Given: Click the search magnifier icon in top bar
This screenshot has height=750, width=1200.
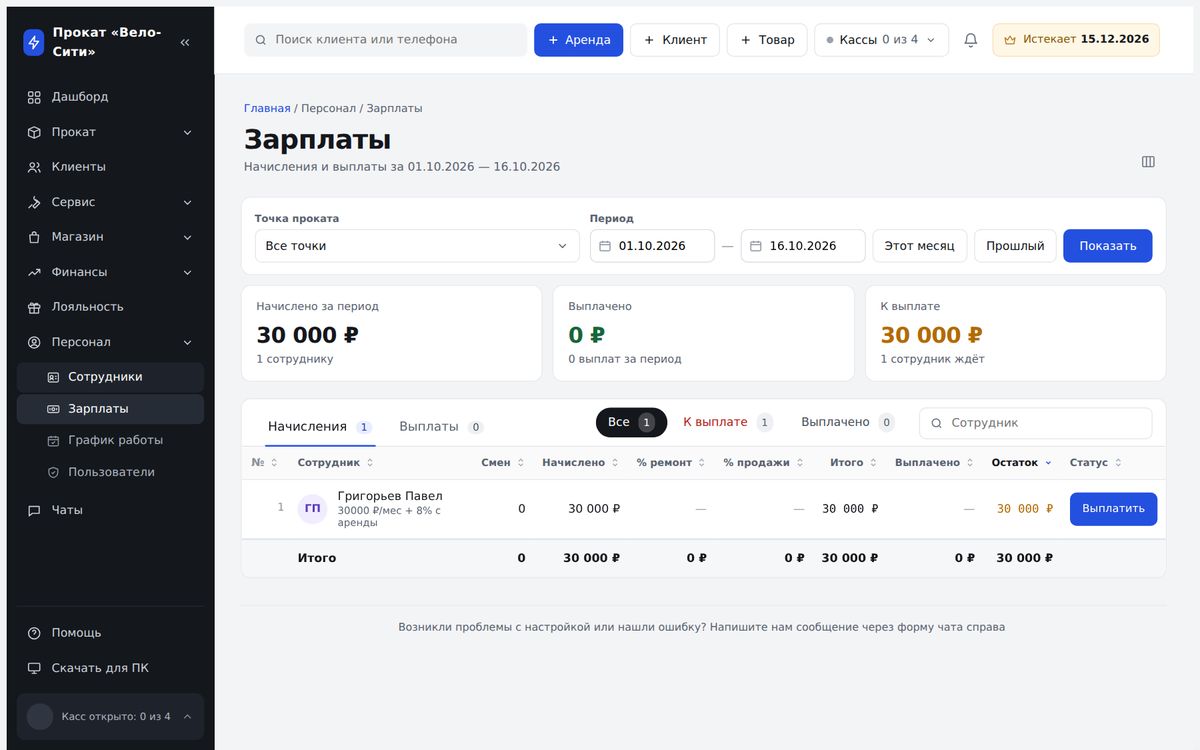Looking at the screenshot, I should click(261, 40).
